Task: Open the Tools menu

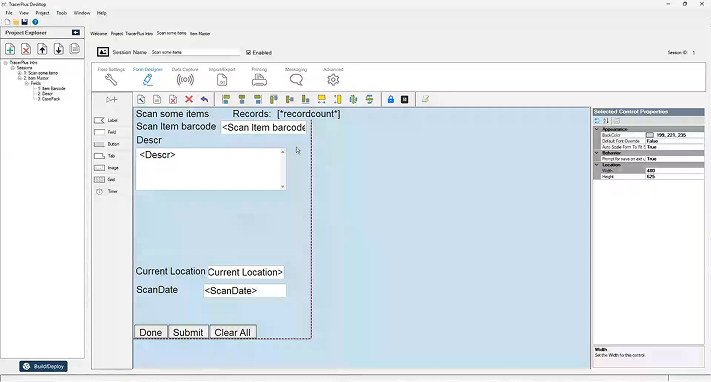Action: 61,13
